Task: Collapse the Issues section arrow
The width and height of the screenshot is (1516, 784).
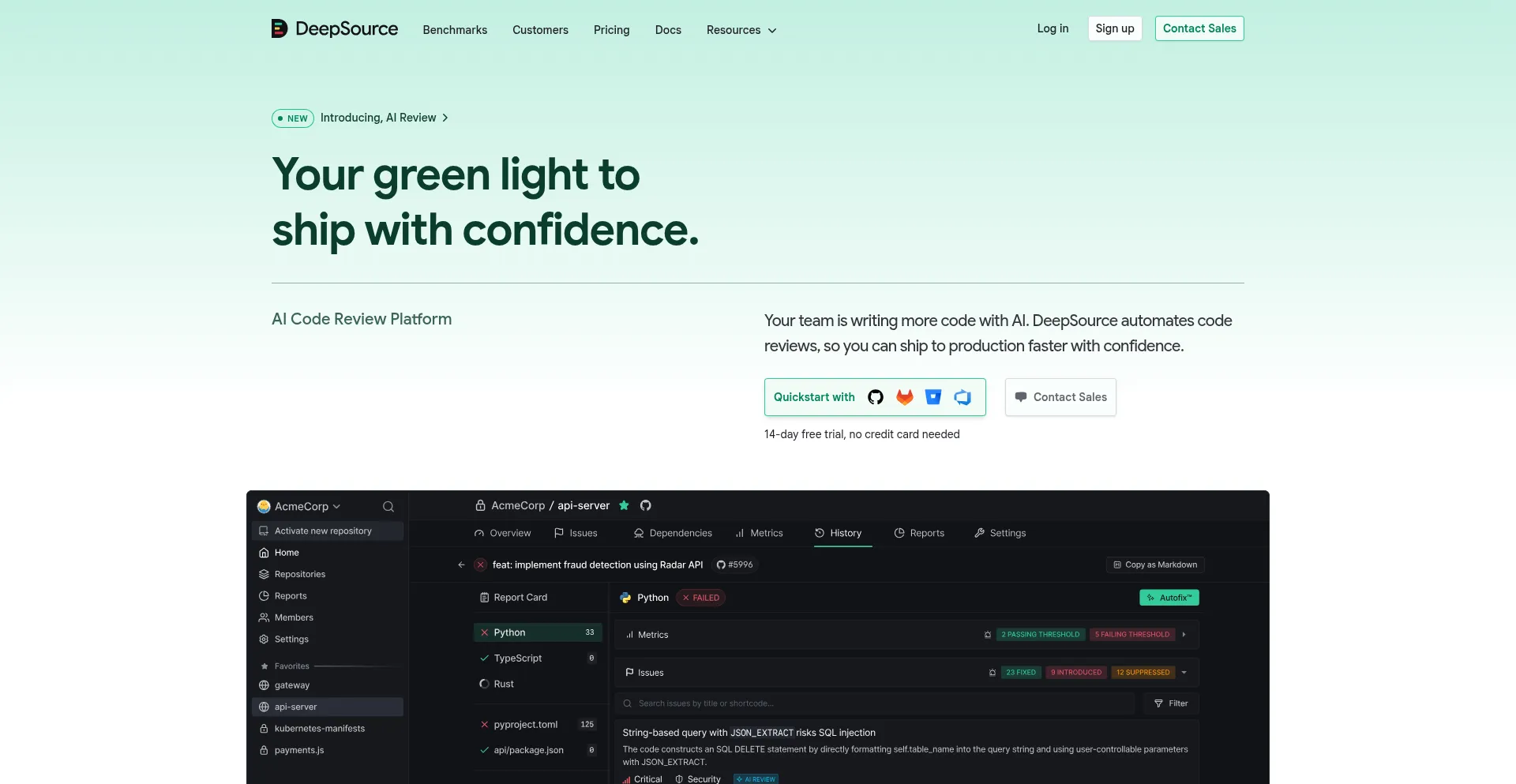Action: point(1184,673)
